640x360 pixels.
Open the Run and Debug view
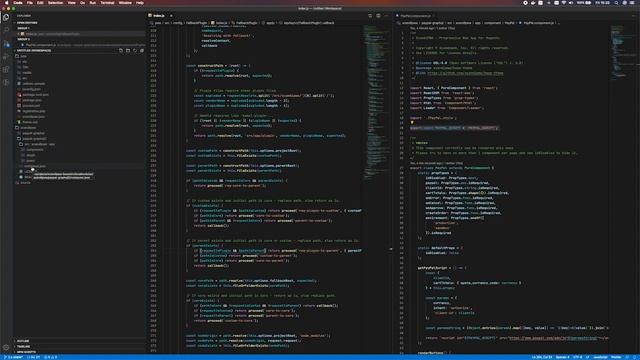tap(6, 56)
